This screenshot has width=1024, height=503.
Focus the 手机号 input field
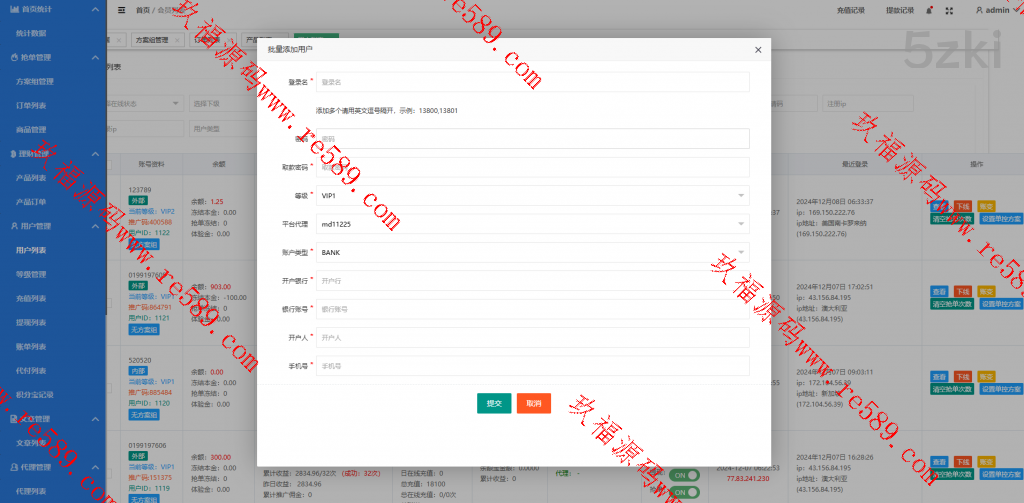point(532,366)
